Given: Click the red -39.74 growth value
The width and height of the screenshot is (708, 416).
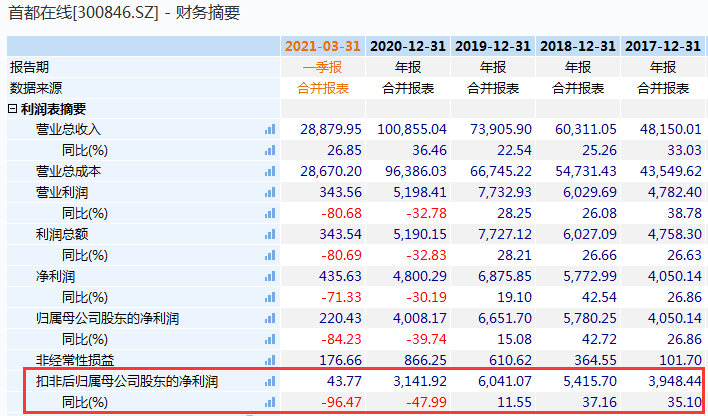Looking at the screenshot, I should coord(426,339).
